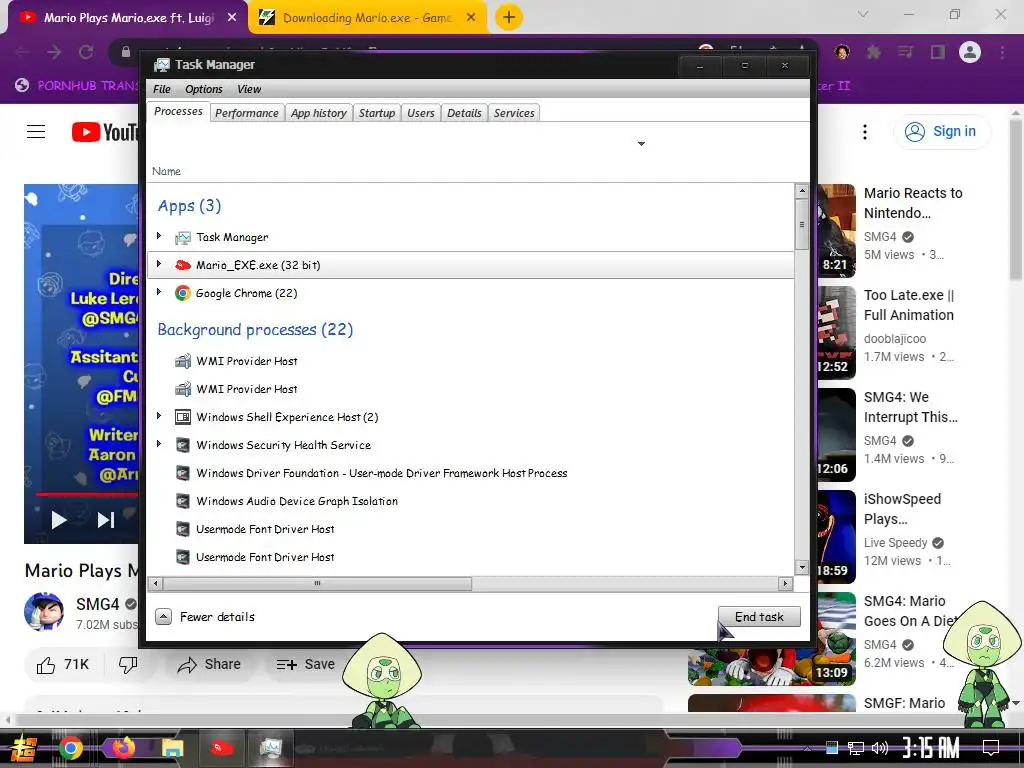The image size is (1024, 768).
Task: Toggle Chrome side panel icon
Action: click(x=938, y=52)
